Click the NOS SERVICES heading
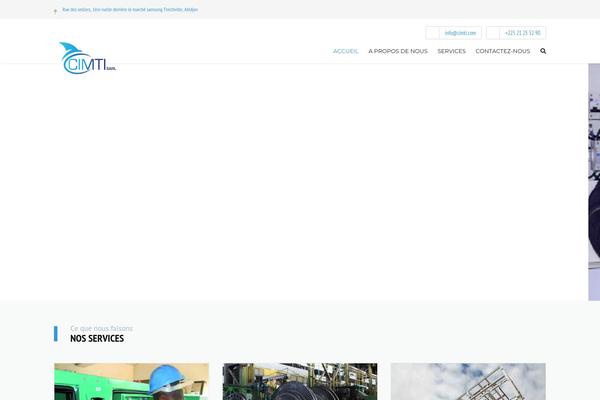The image size is (600, 400). pos(97,338)
